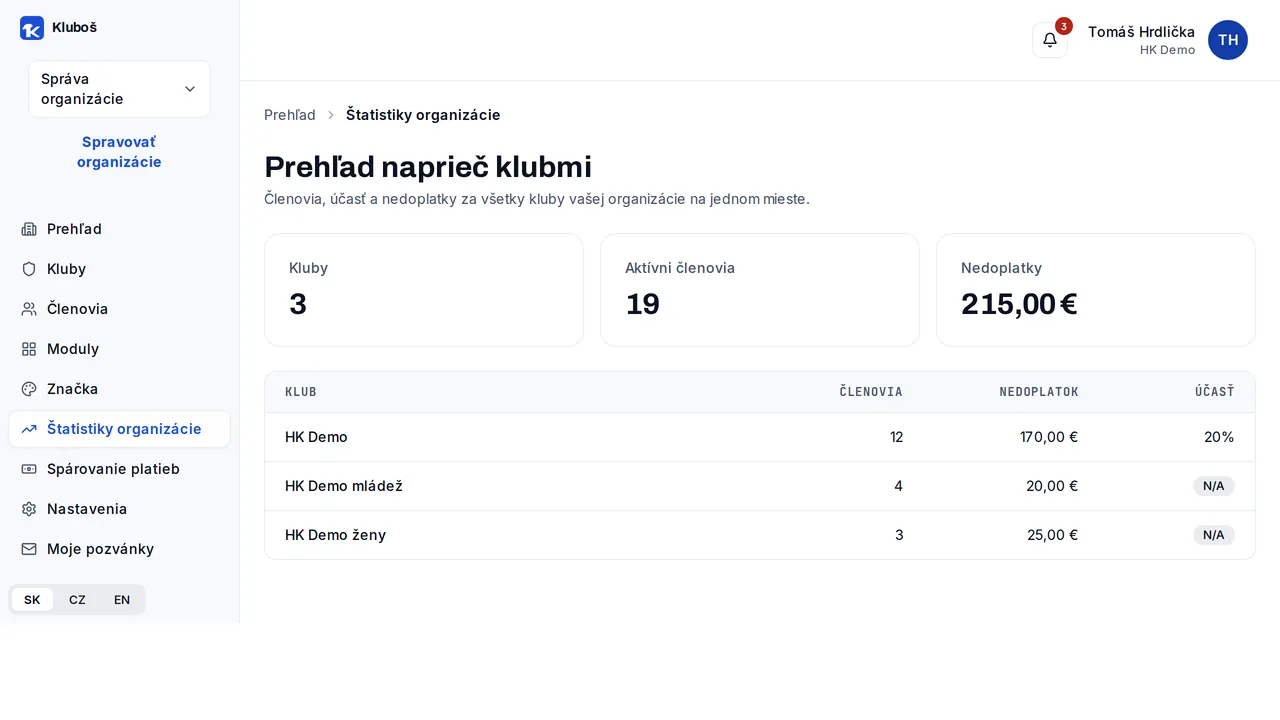This screenshot has height=720, width=1280.
Task: Click the Moje pozvánky envelope icon
Action: coord(29,549)
